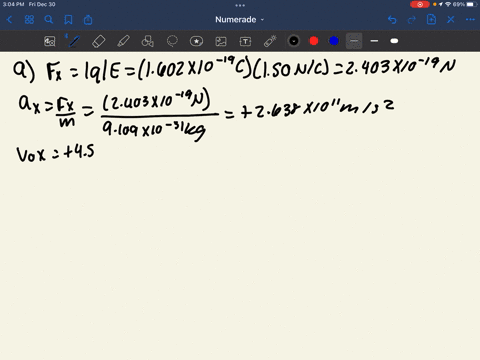Open the thumbnails grid view
This screenshot has height=360, width=480.
[x=29, y=20]
